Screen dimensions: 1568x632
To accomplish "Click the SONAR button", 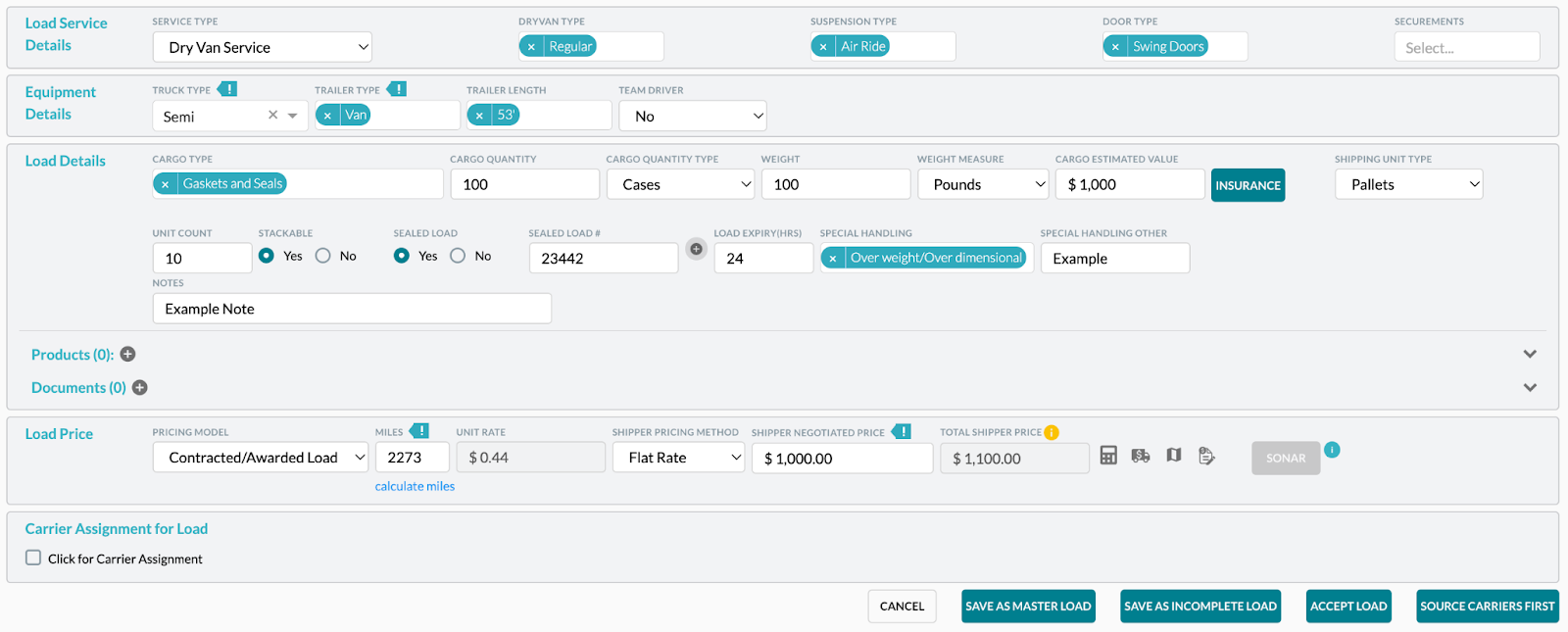I will (x=1286, y=458).
